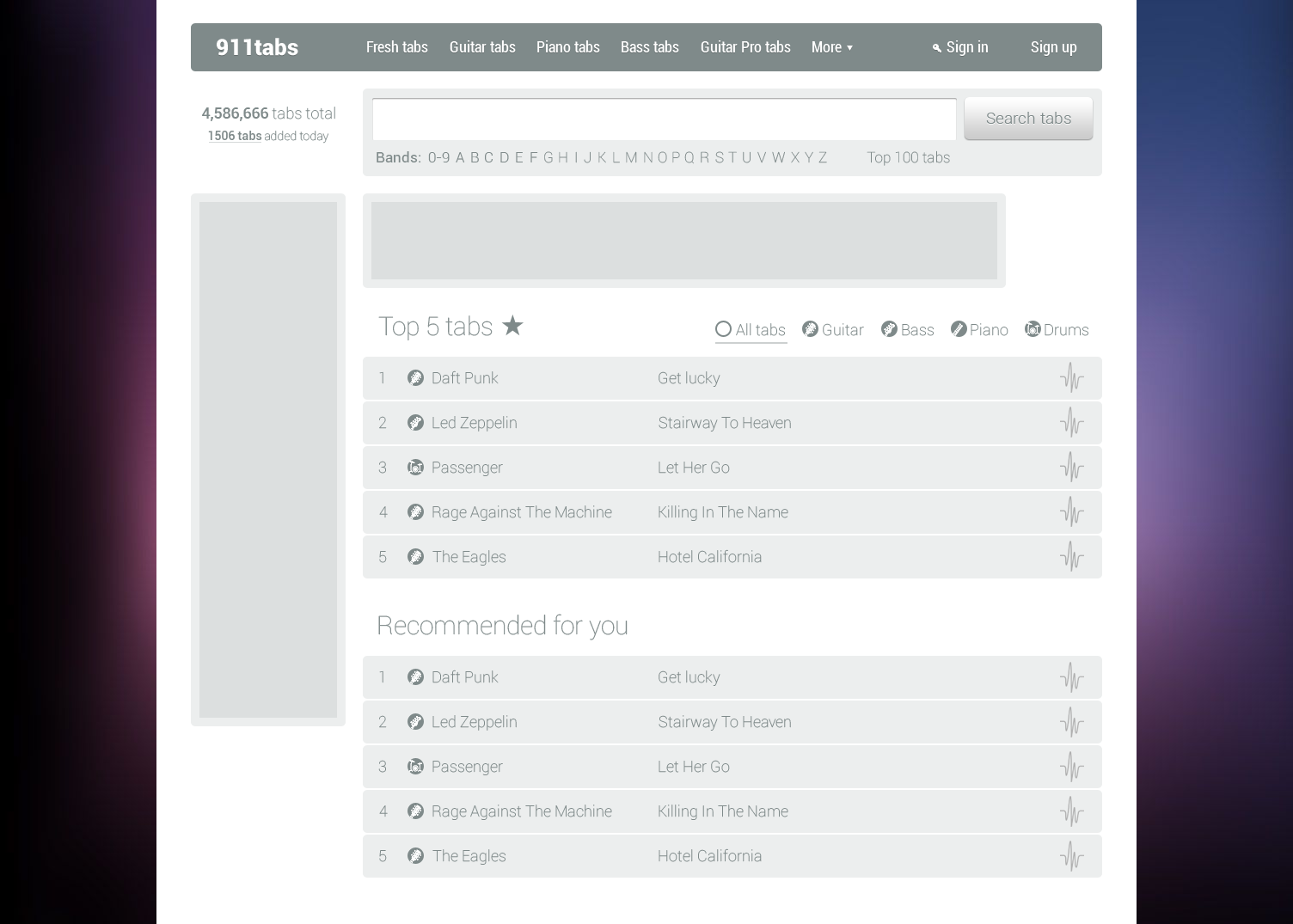Expand the More dropdown menu

pos(831,47)
